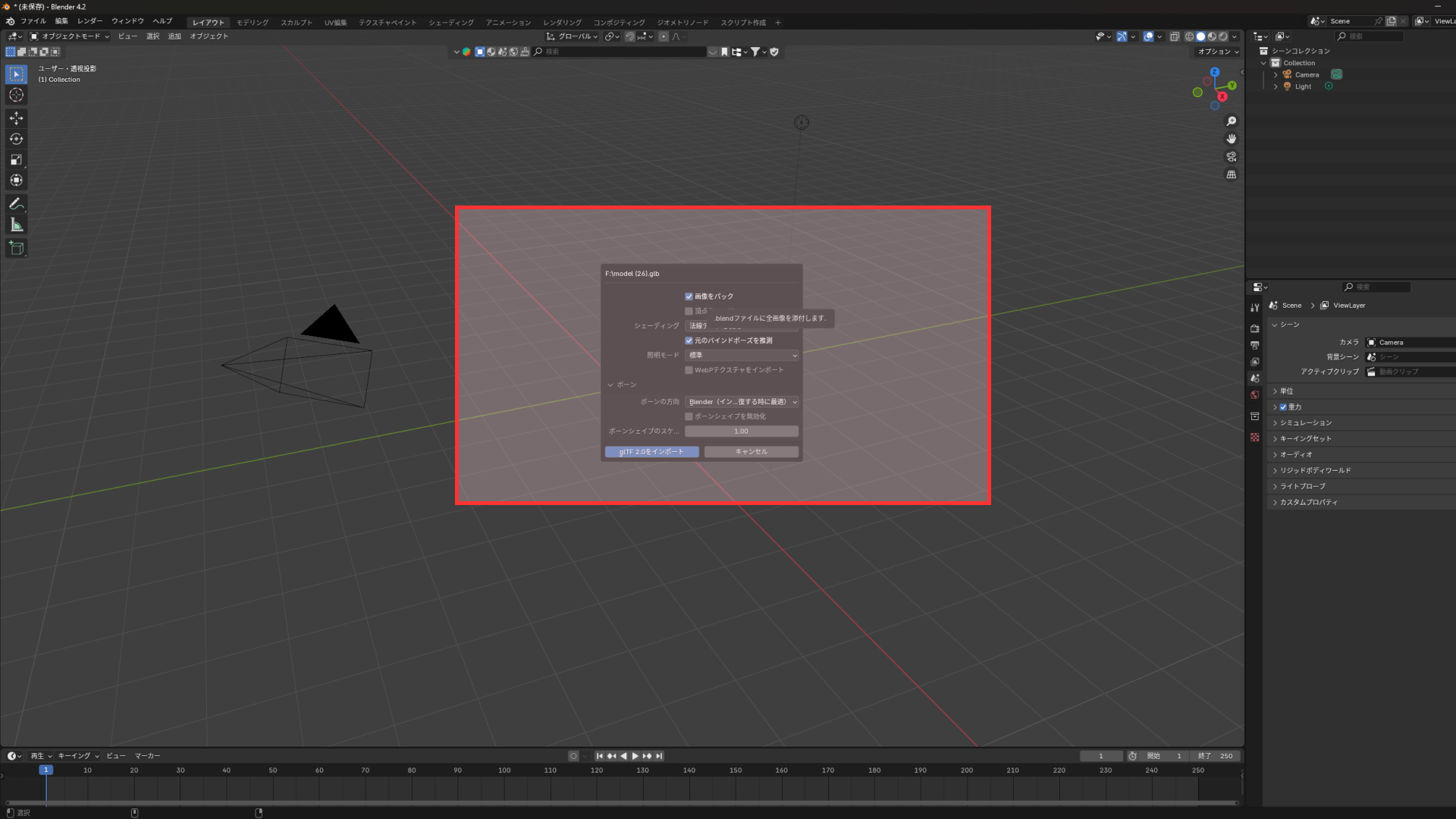Open the Render properties tab
The width and height of the screenshot is (1456, 819).
(1255, 328)
